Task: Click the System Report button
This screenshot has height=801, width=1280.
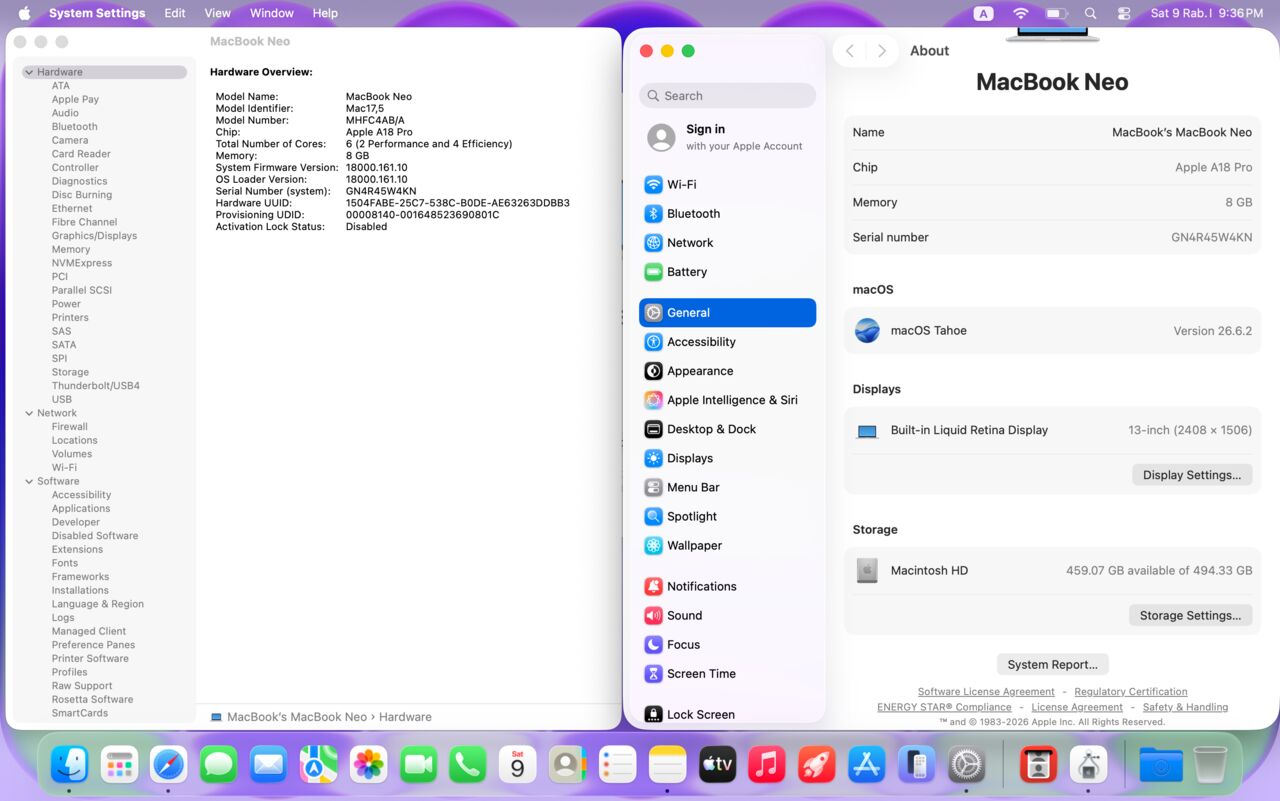Action: pos(1052,664)
